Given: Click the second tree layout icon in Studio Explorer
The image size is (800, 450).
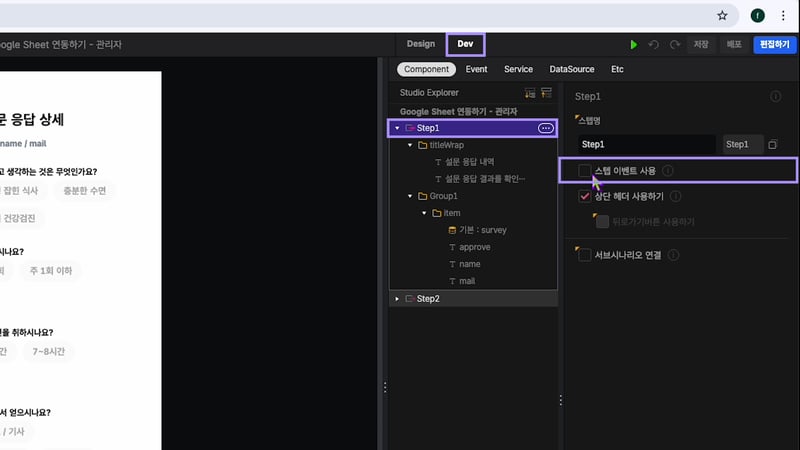Looking at the screenshot, I should tap(546, 93).
